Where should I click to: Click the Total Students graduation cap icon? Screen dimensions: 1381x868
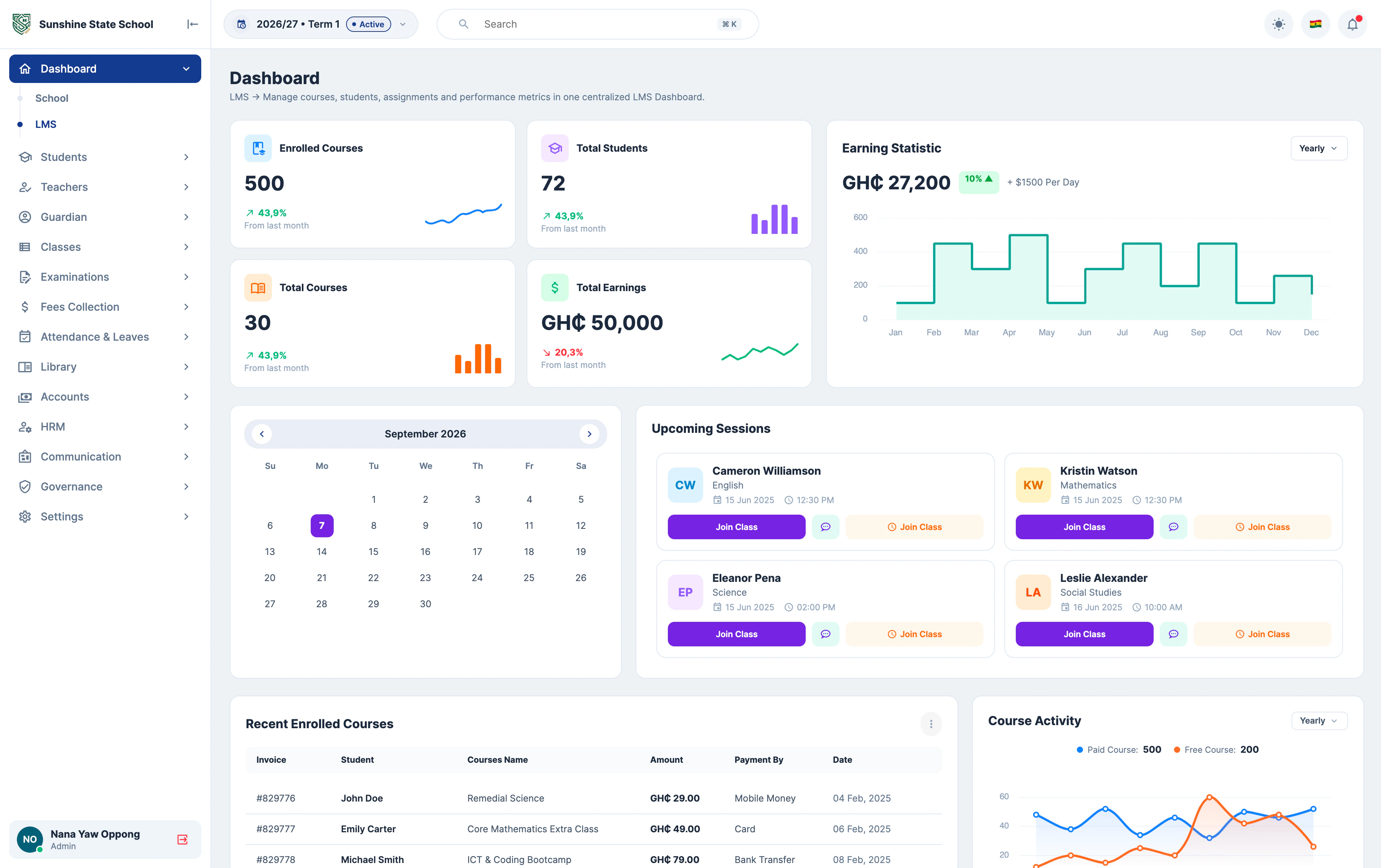click(x=555, y=148)
